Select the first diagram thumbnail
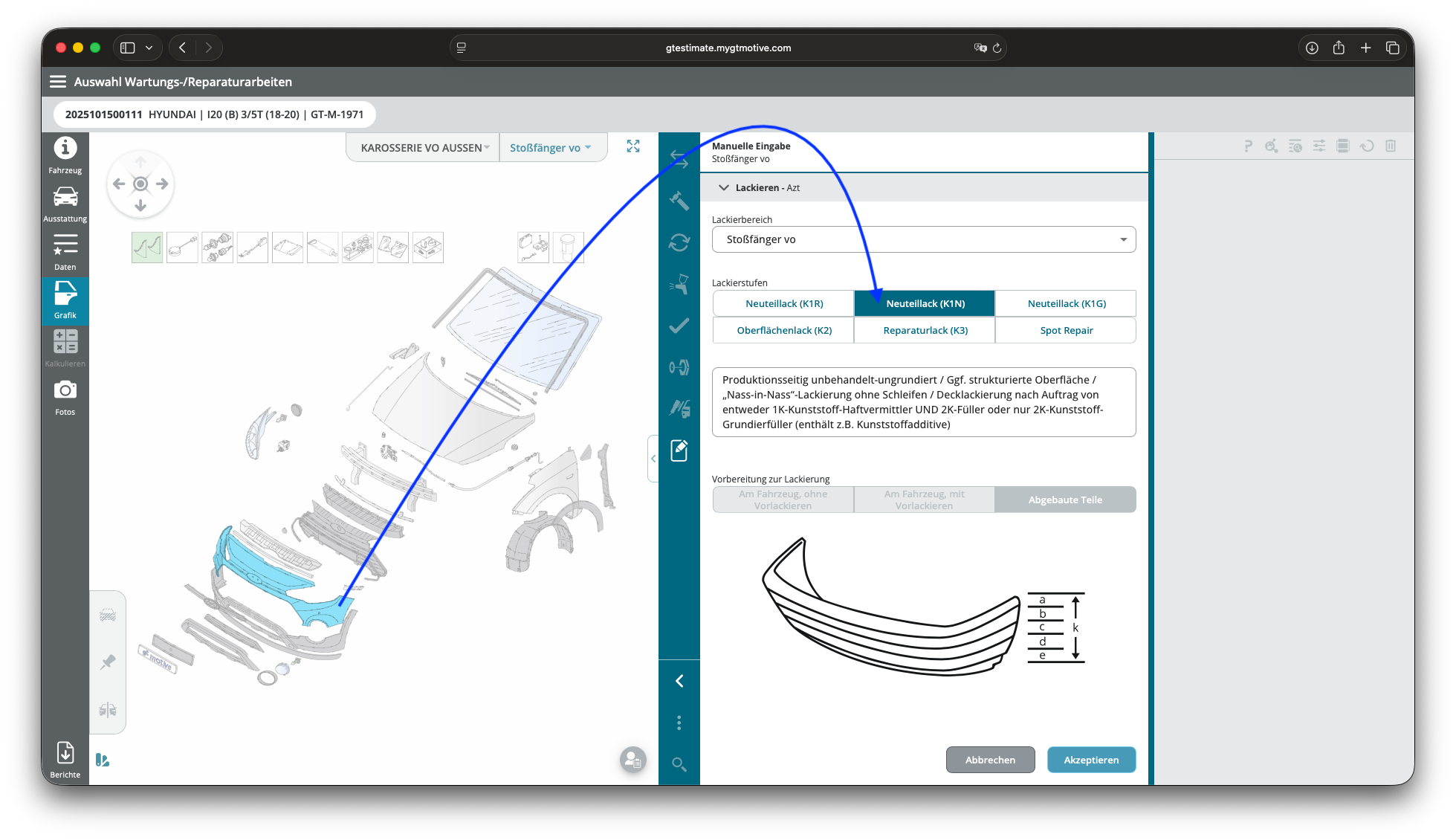The image size is (1456, 840). (147, 248)
